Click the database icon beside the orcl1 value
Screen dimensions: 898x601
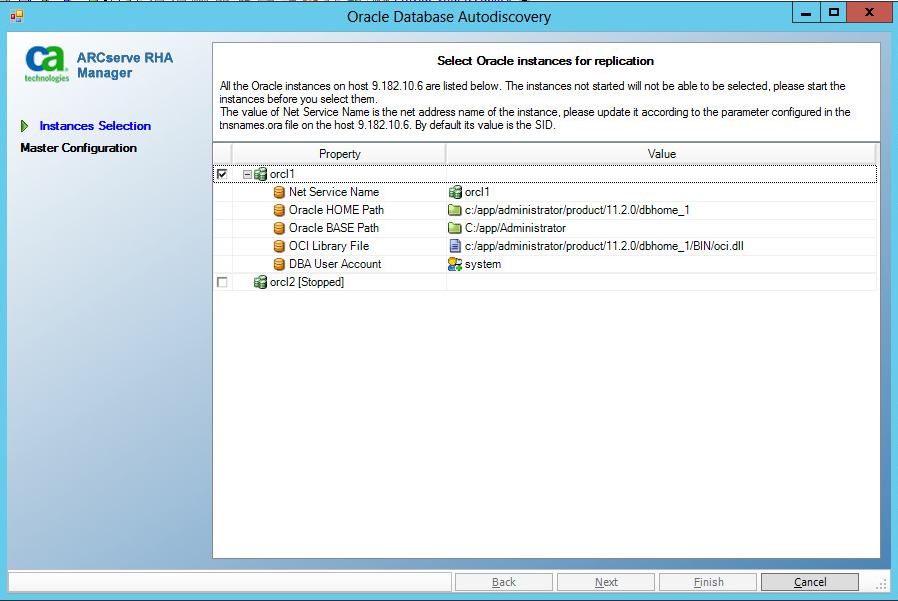(x=455, y=192)
